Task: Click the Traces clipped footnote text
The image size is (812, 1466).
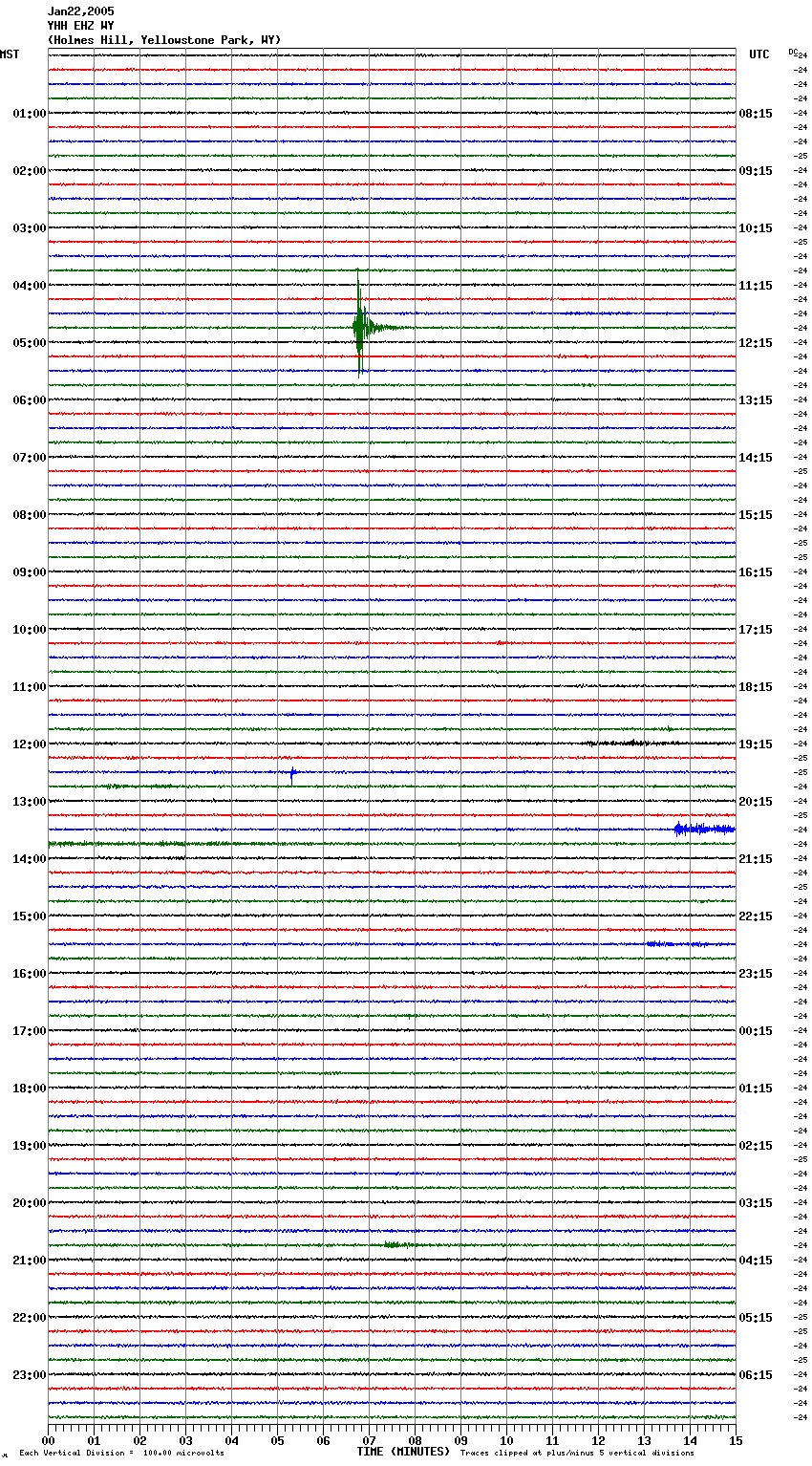Action: (578, 1454)
